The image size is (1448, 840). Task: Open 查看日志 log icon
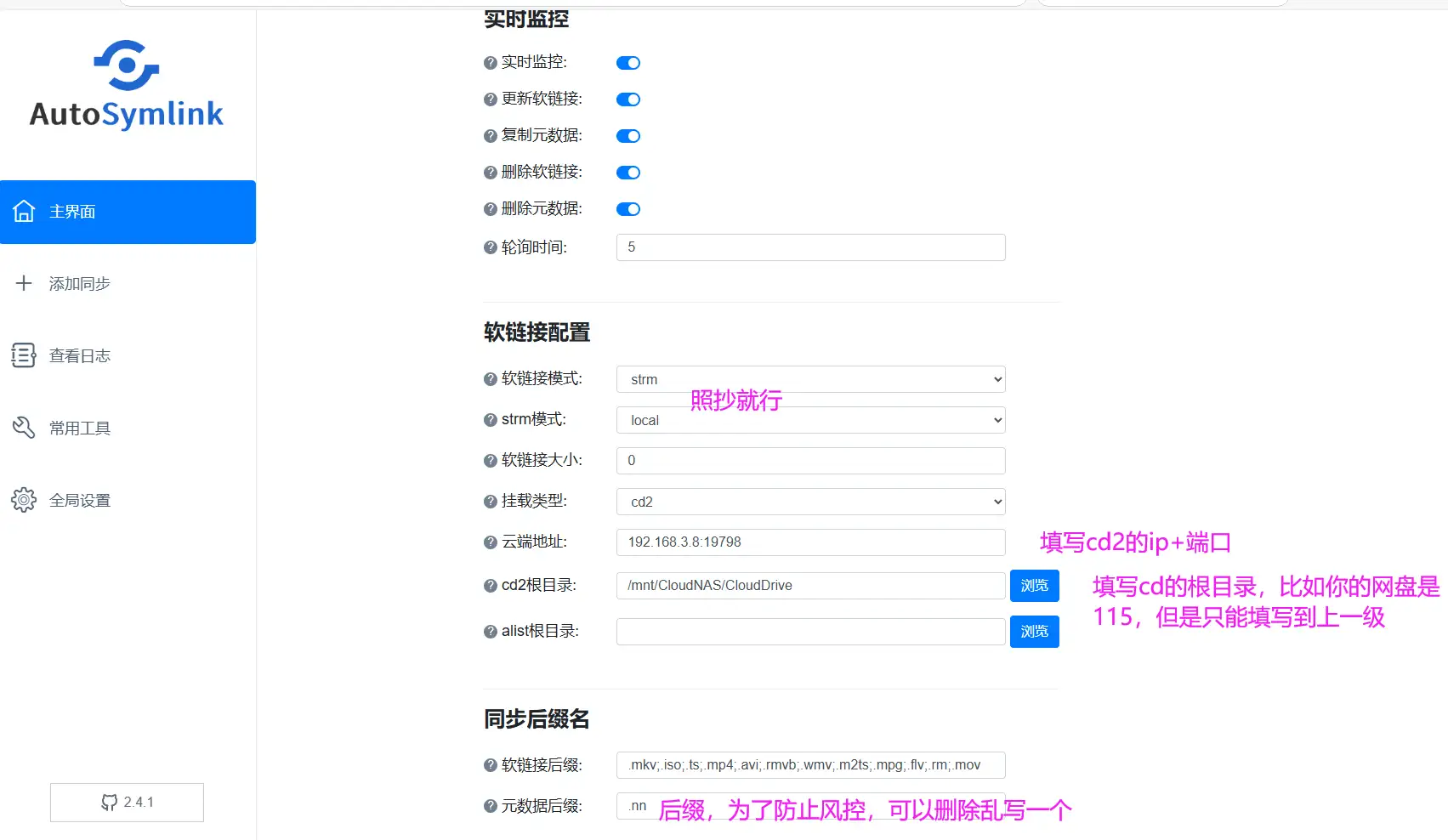[x=23, y=355]
